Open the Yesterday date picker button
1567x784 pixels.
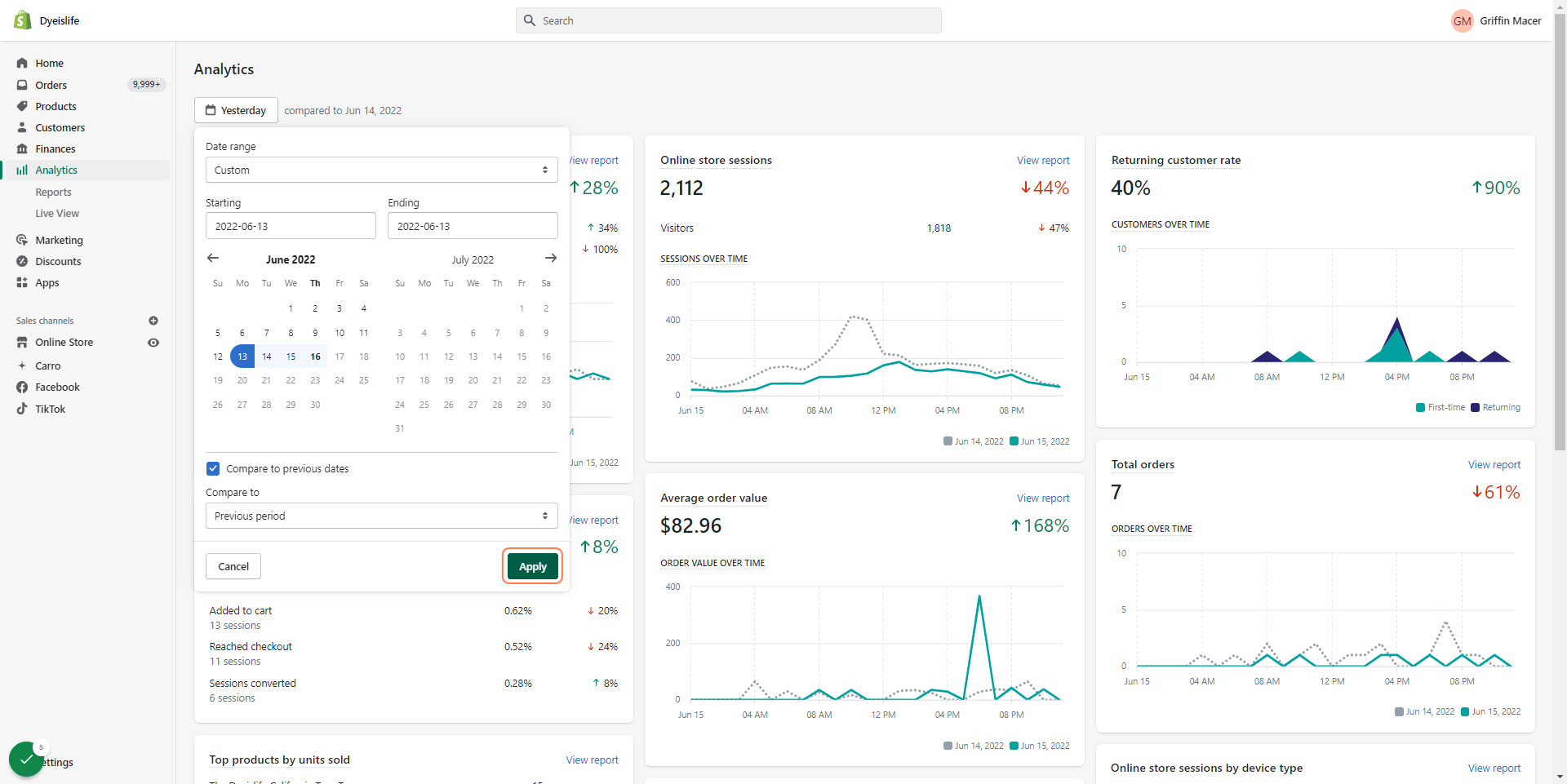pos(236,110)
